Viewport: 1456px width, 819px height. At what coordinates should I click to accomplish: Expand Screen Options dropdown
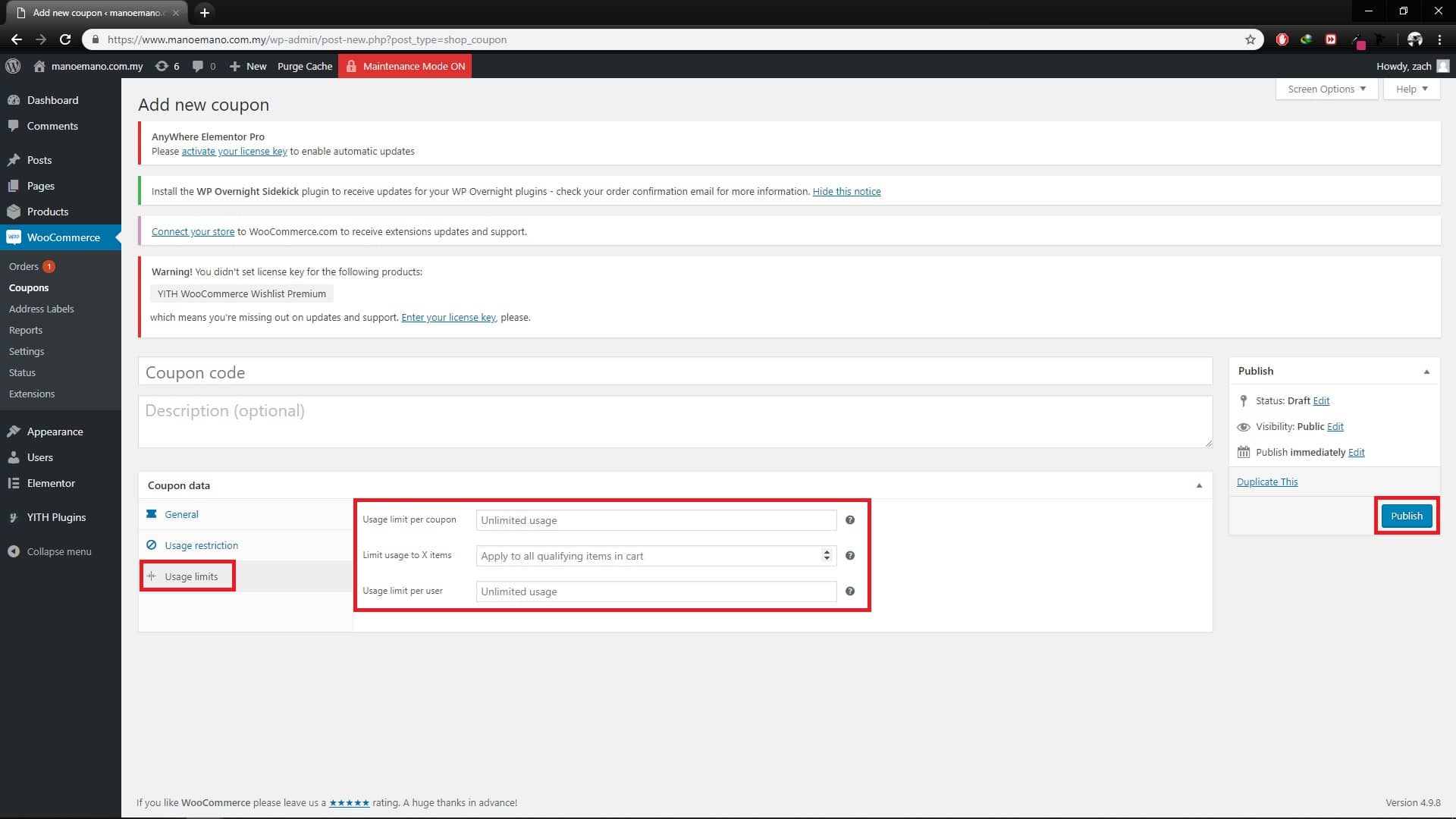click(1326, 89)
